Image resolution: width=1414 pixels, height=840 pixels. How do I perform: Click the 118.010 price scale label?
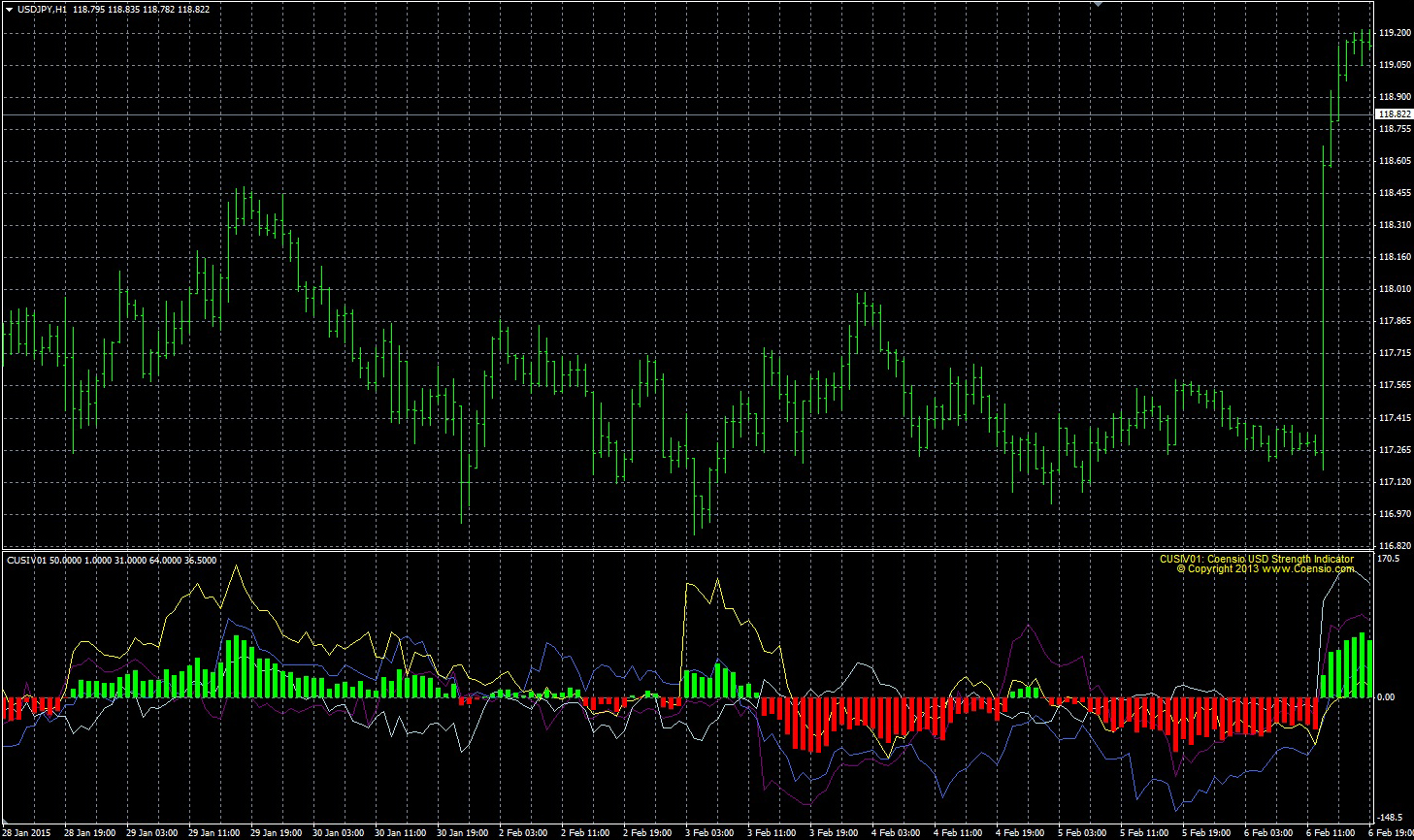[1395, 289]
